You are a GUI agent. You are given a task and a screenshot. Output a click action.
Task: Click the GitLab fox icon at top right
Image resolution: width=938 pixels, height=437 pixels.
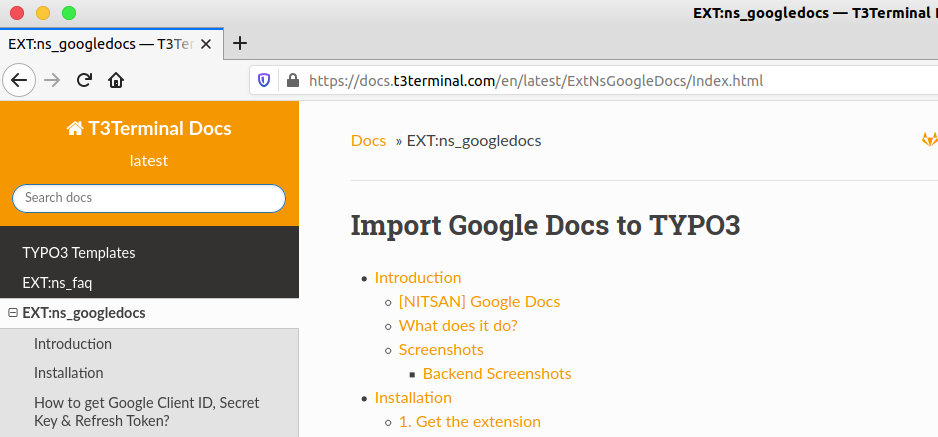click(x=930, y=140)
